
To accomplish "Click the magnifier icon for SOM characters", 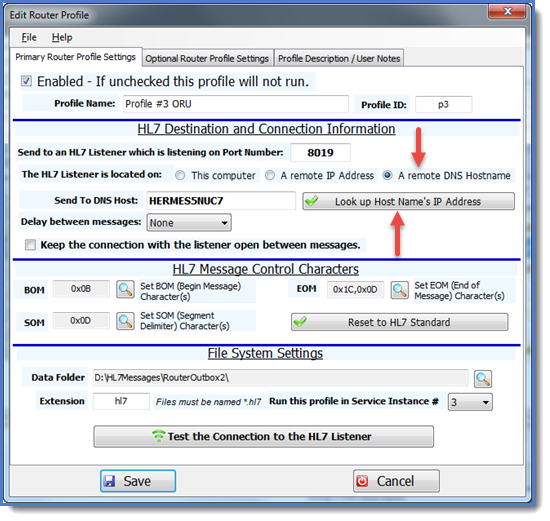I will 125,321.
